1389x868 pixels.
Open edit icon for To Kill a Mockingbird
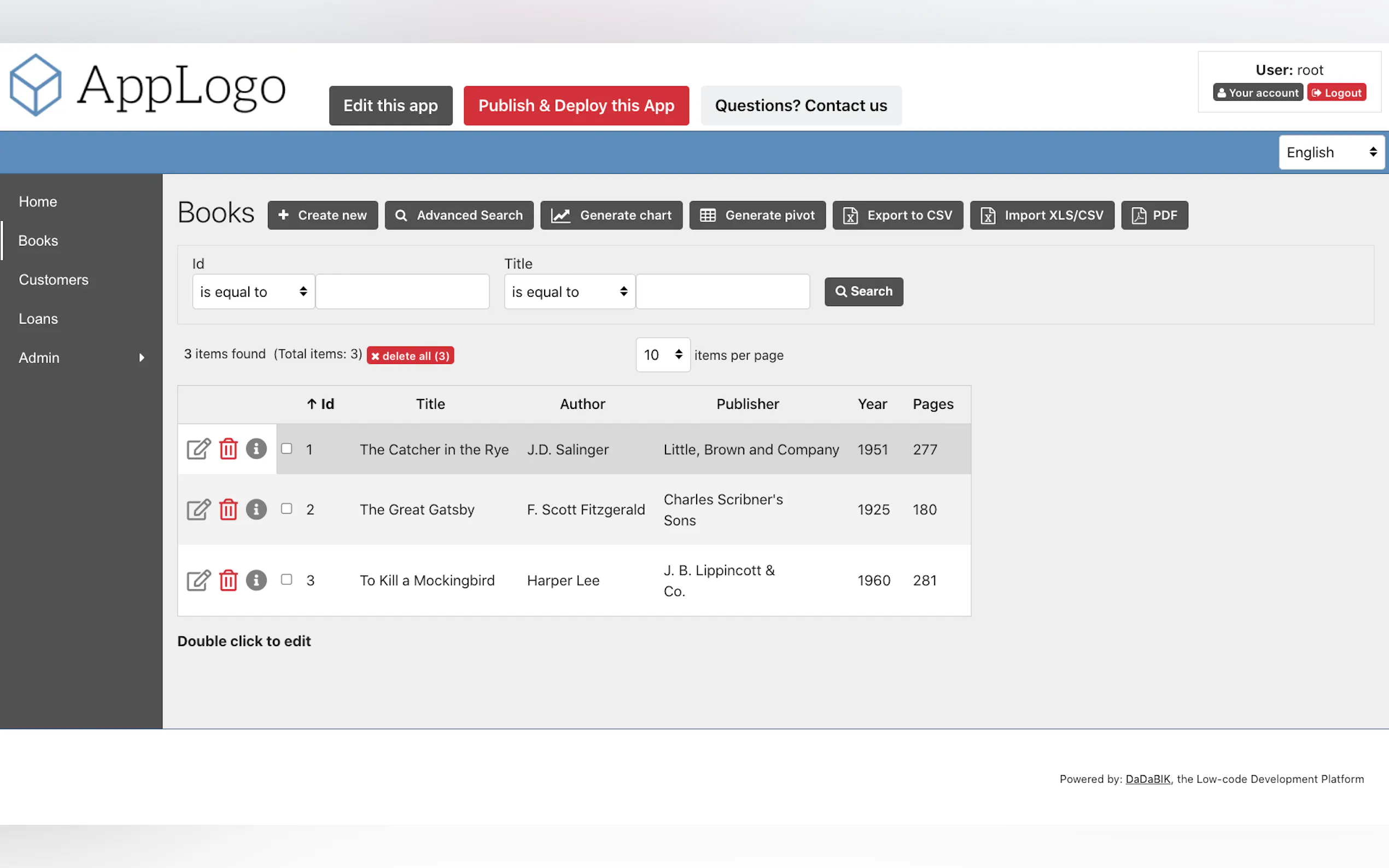[198, 580]
